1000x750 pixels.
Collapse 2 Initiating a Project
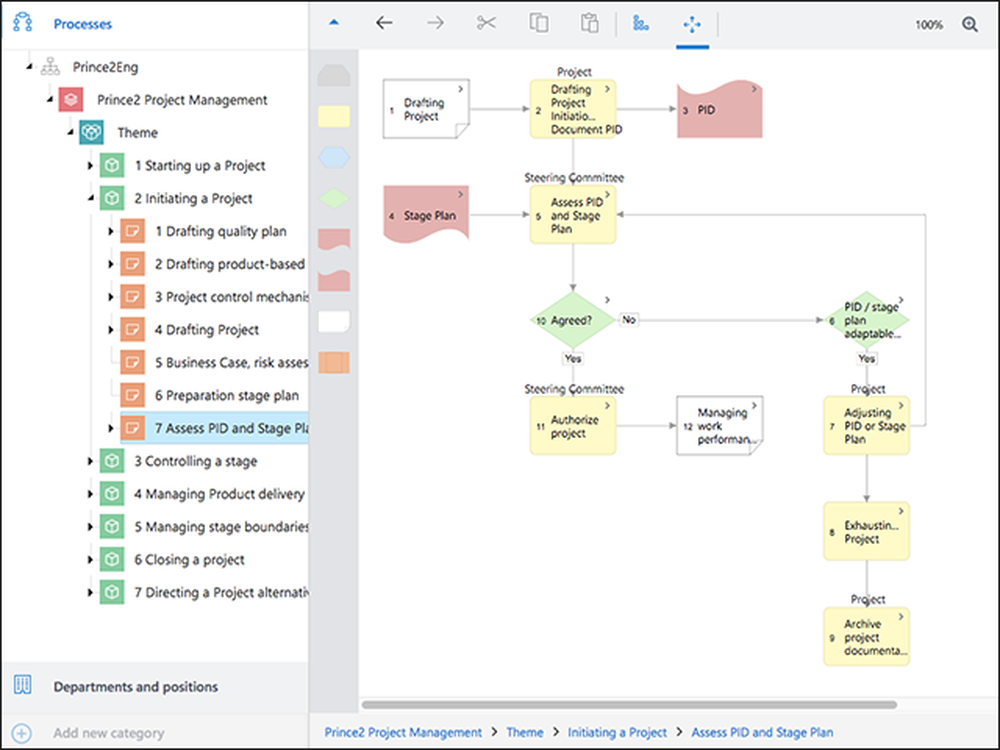tap(91, 198)
